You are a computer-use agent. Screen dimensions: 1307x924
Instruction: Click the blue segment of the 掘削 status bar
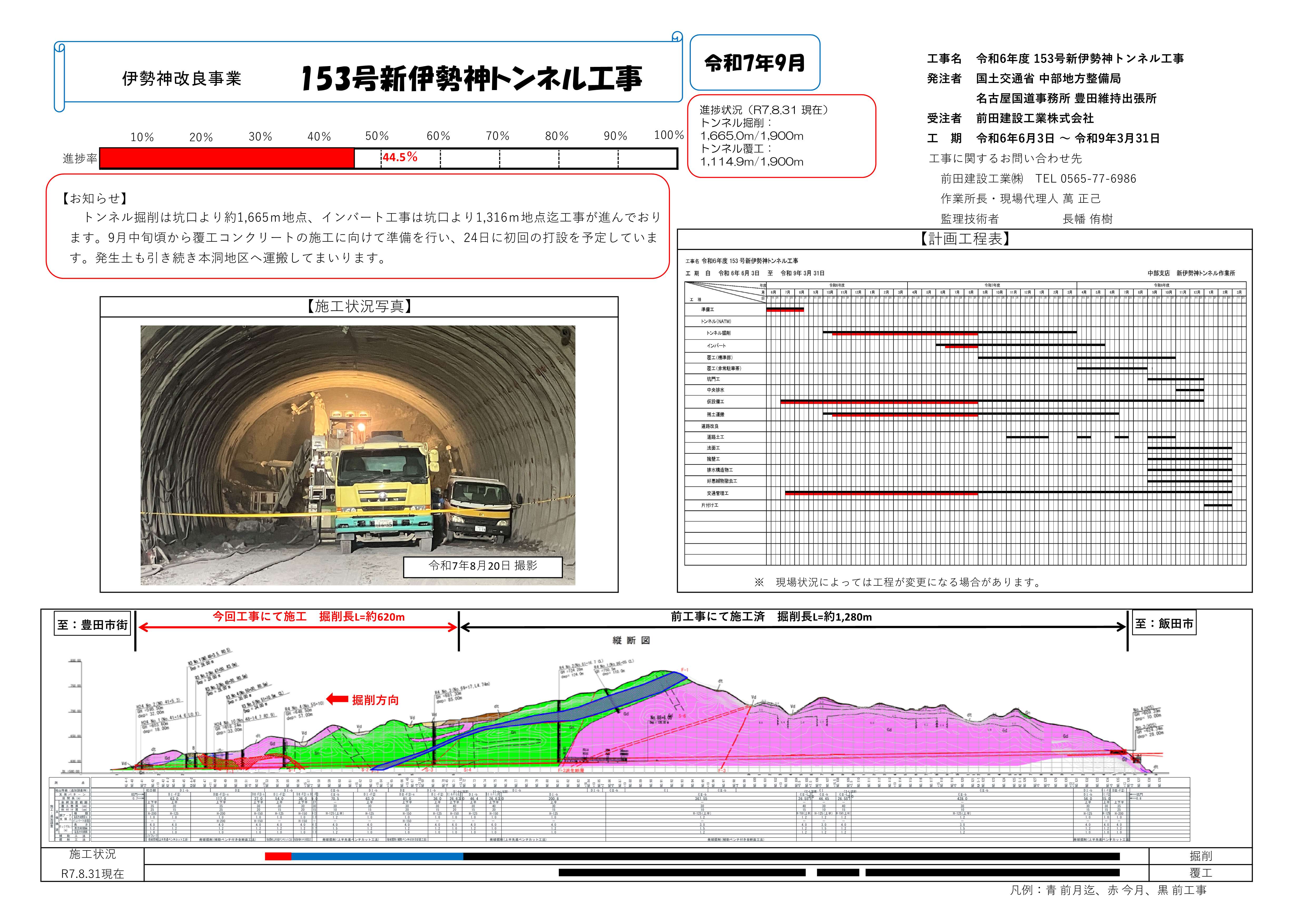(377, 856)
